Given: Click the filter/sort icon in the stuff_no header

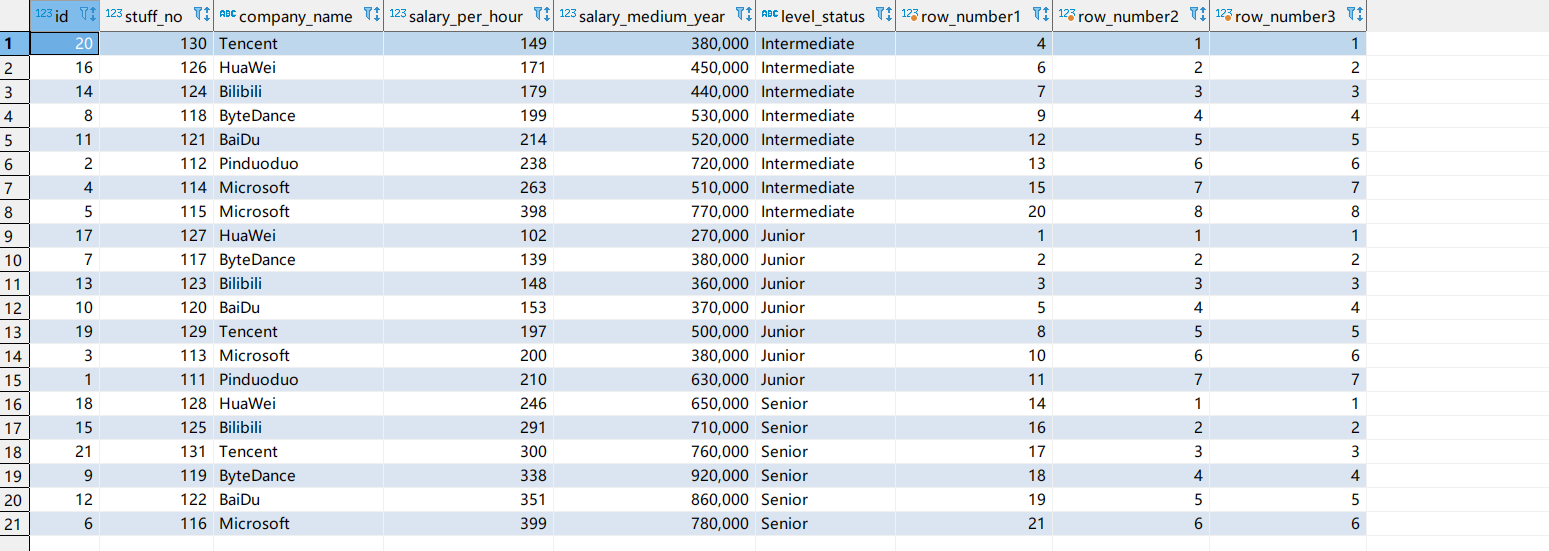Looking at the screenshot, I should tap(201, 15).
